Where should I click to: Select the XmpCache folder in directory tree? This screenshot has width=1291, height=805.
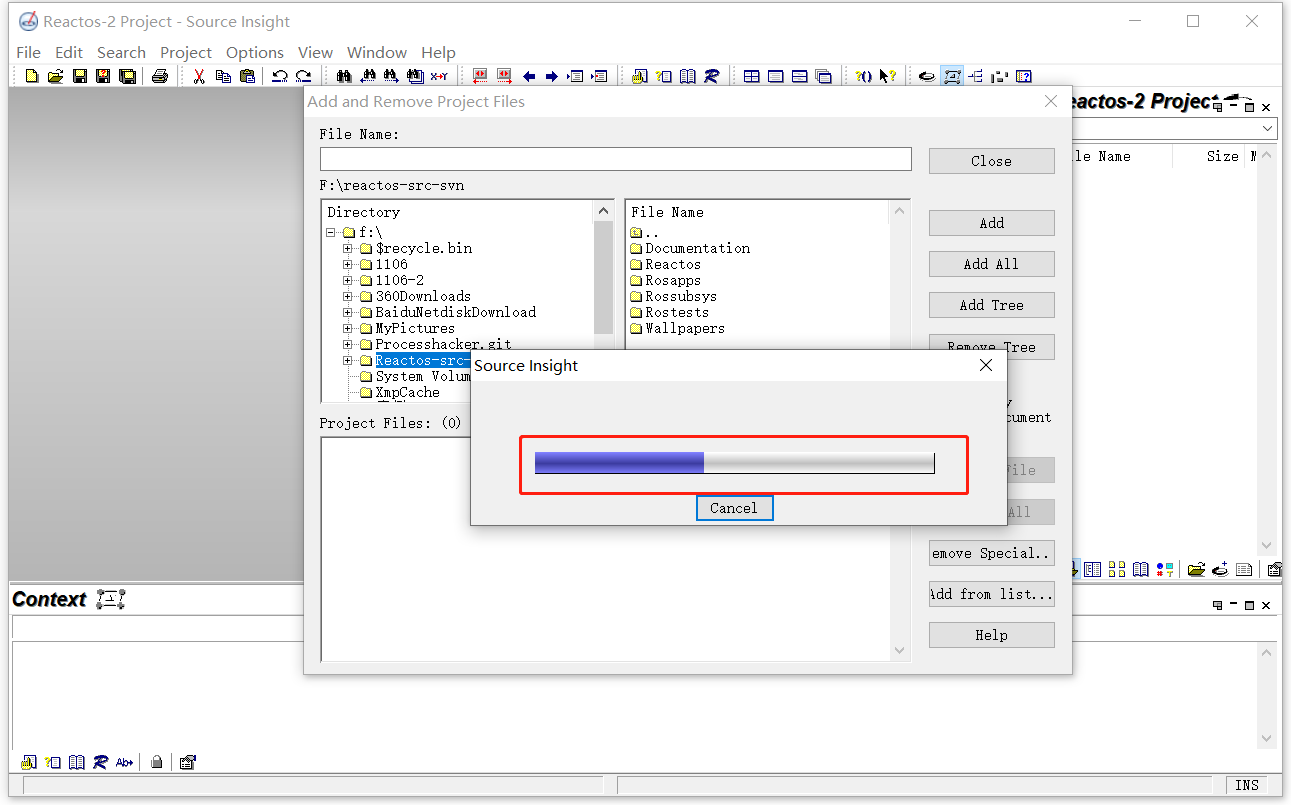400,392
